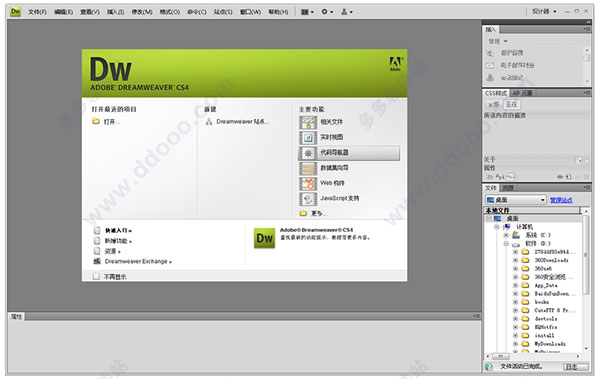
Task: Open the 站点(S) menu
Action: tap(223, 12)
